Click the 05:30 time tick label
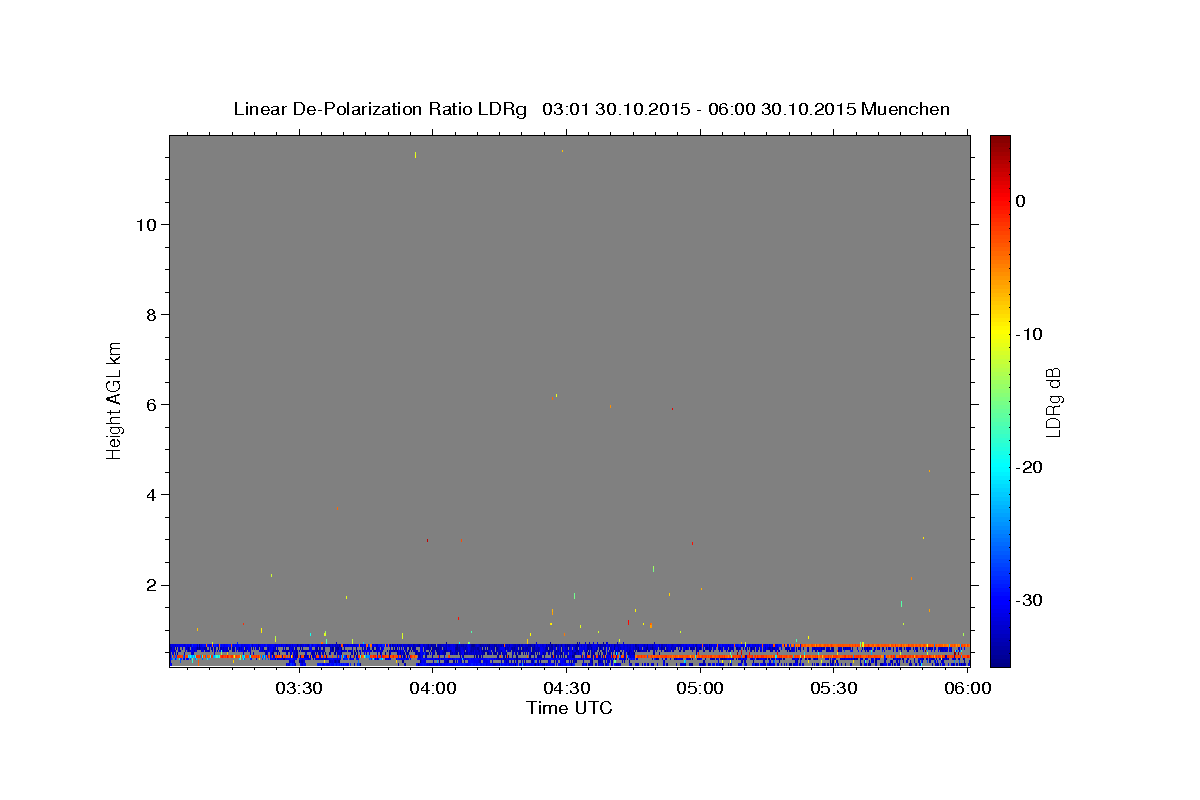 [834, 688]
